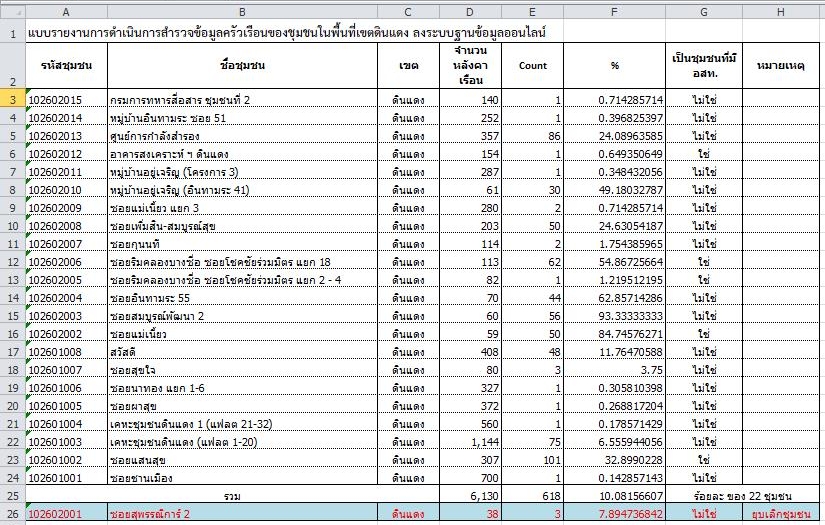
Task: Select the 'หมายเหตุ' header cell
Action: point(782,66)
